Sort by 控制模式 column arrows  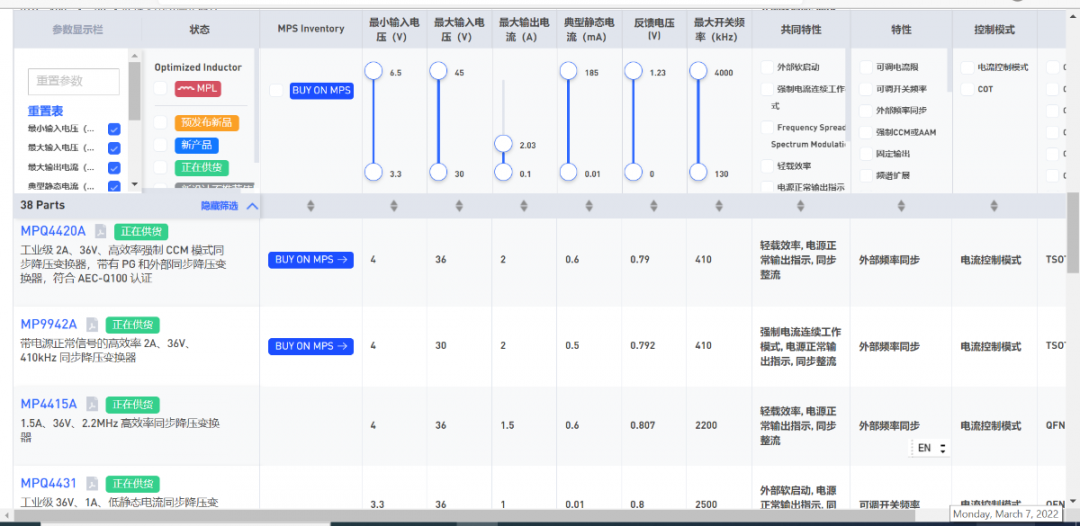[x=994, y=205]
